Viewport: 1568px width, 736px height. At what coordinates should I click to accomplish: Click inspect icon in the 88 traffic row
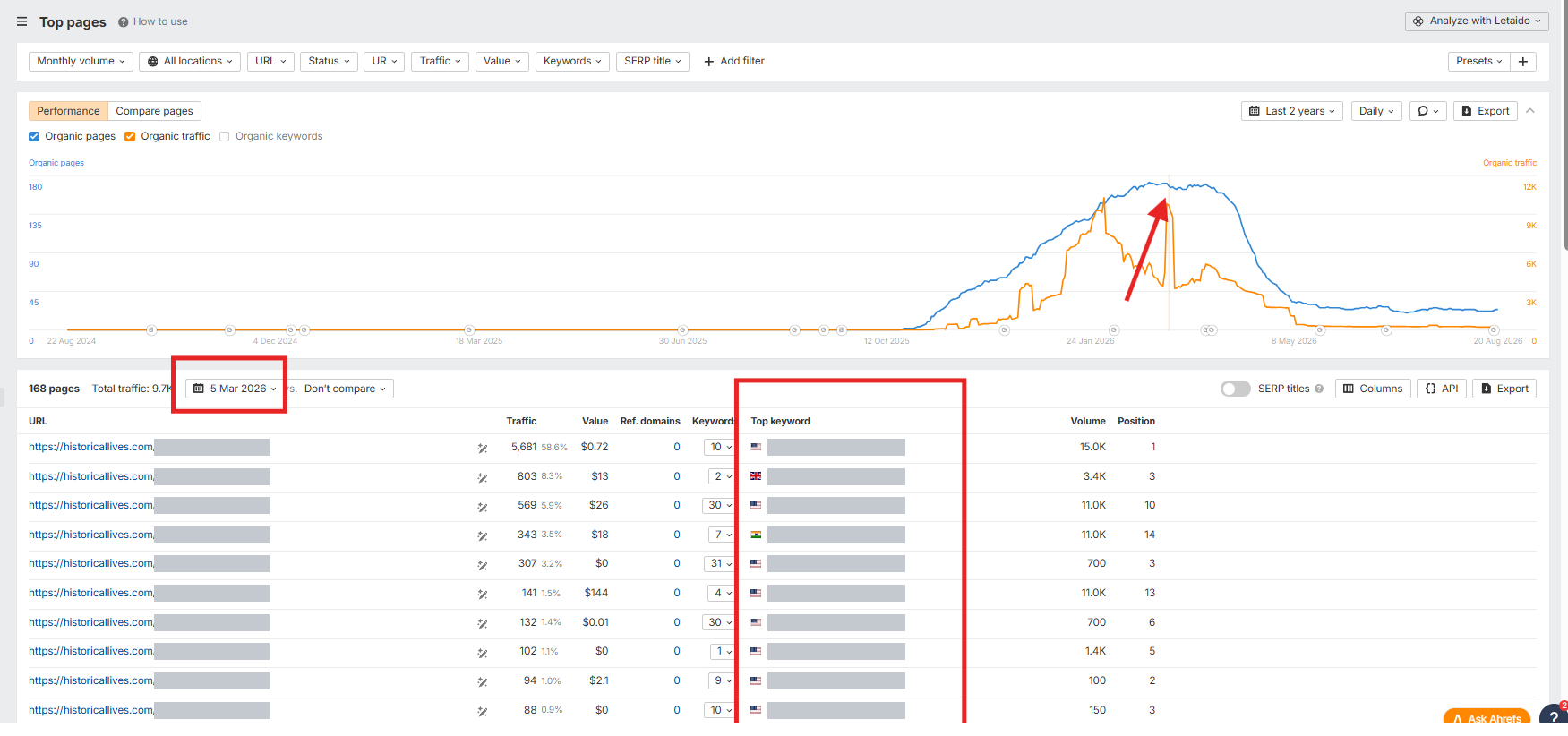483,711
